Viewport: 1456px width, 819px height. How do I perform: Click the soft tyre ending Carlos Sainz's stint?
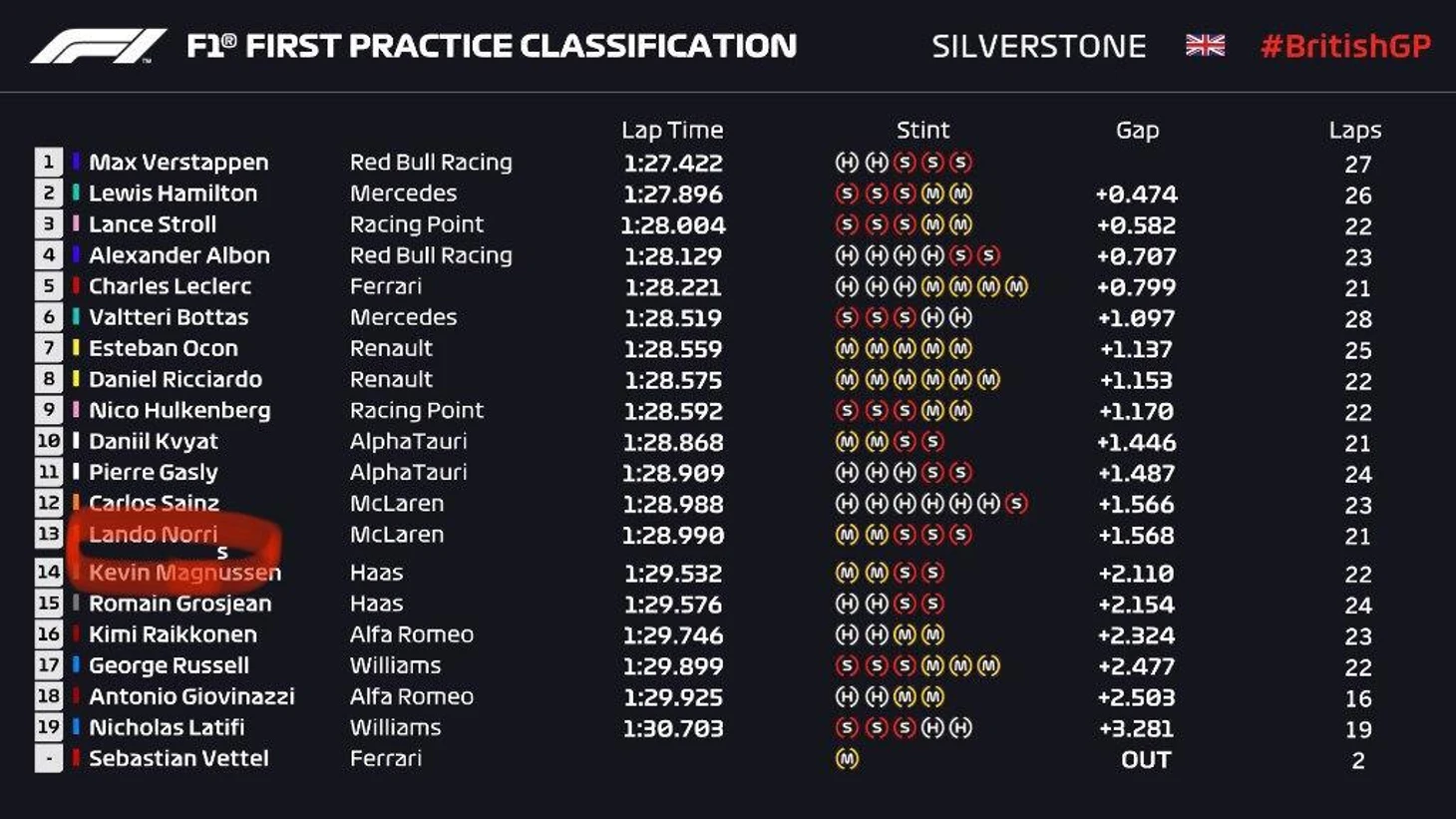coord(1016,504)
